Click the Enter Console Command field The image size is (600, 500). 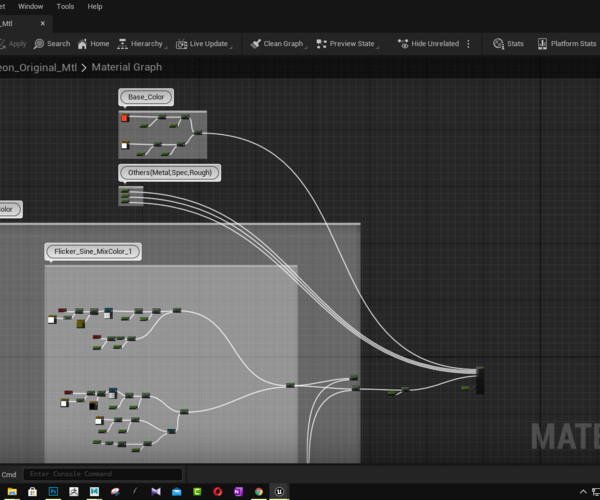[103, 474]
